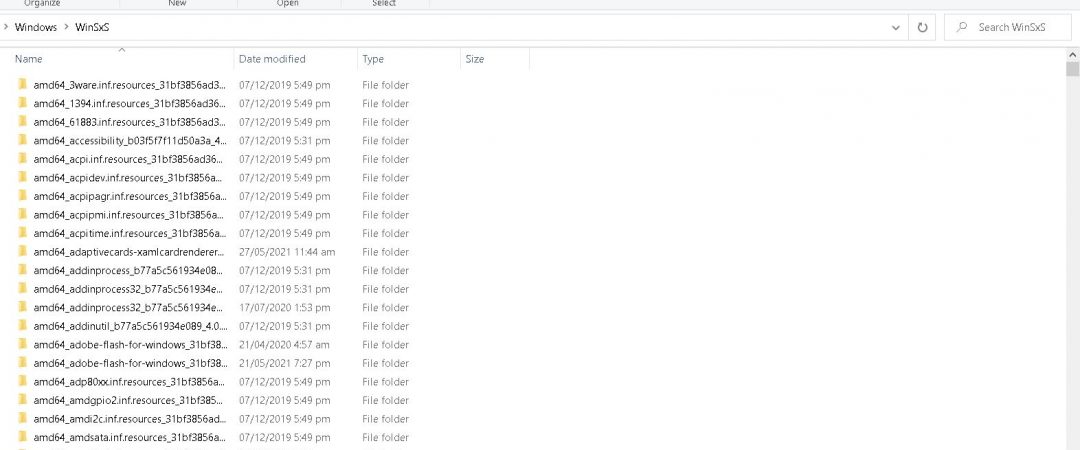The image size is (1080, 450).
Task: Click the folder icon beside amd64_accessibility
Action: (x=21, y=141)
